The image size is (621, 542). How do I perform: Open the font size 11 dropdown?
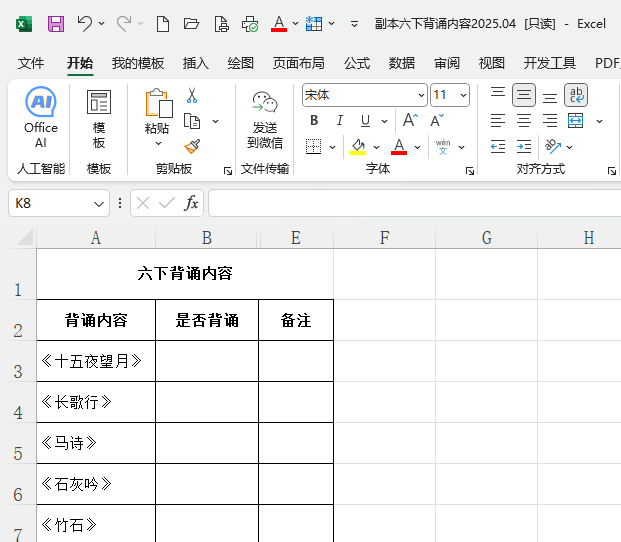pyautogui.click(x=463, y=95)
